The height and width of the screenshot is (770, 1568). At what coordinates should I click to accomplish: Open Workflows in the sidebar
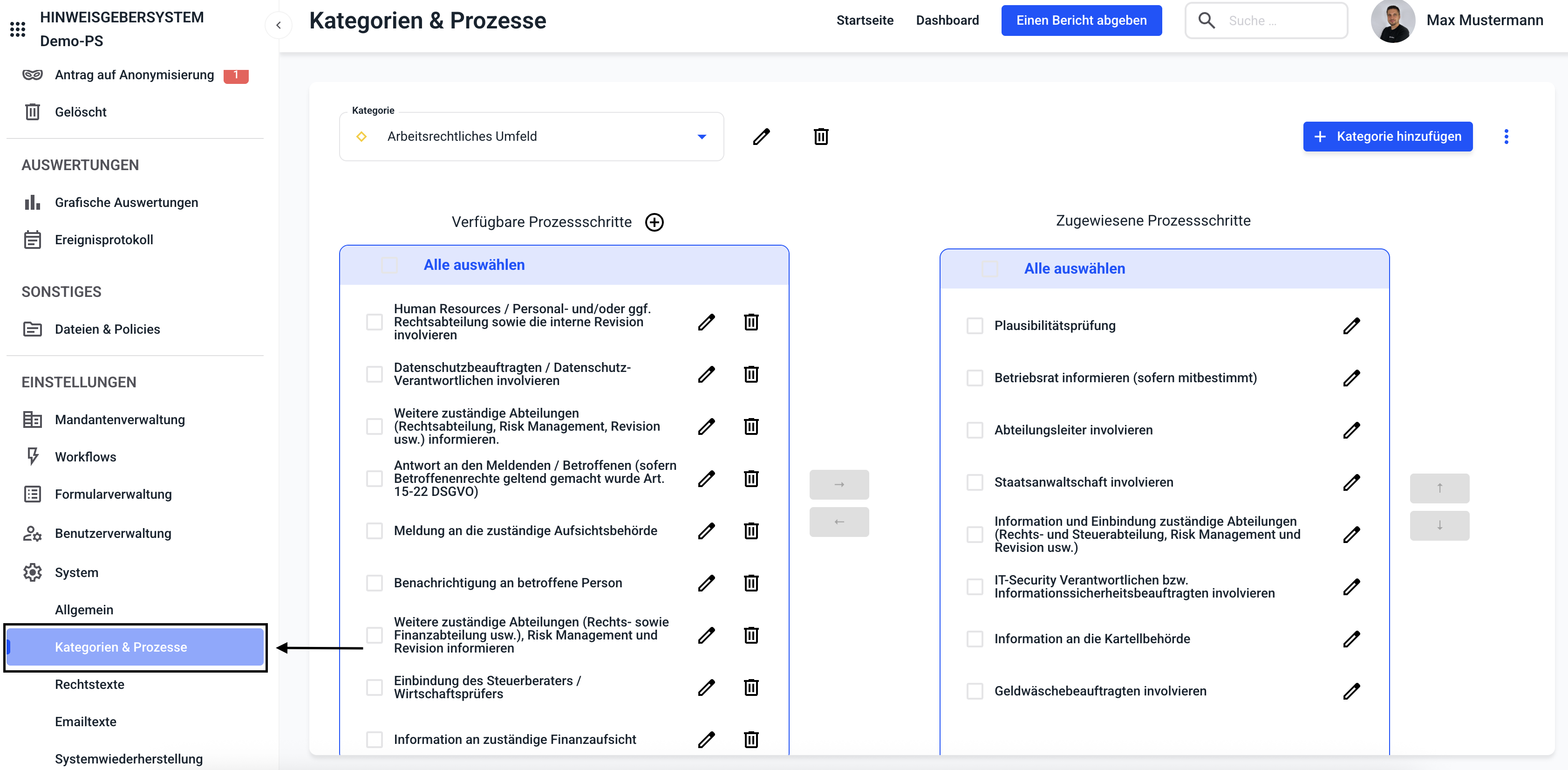point(85,457)
